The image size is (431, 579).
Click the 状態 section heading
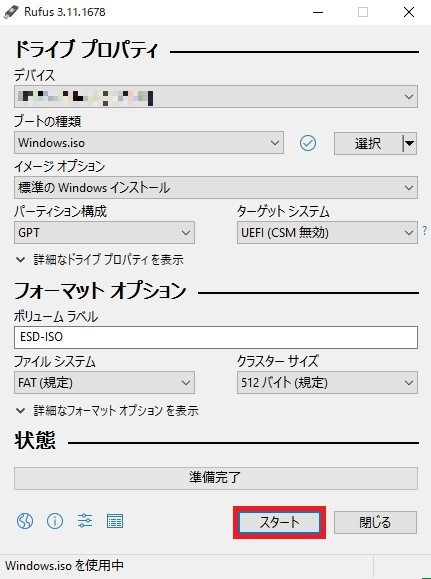[x=35, y=440]
